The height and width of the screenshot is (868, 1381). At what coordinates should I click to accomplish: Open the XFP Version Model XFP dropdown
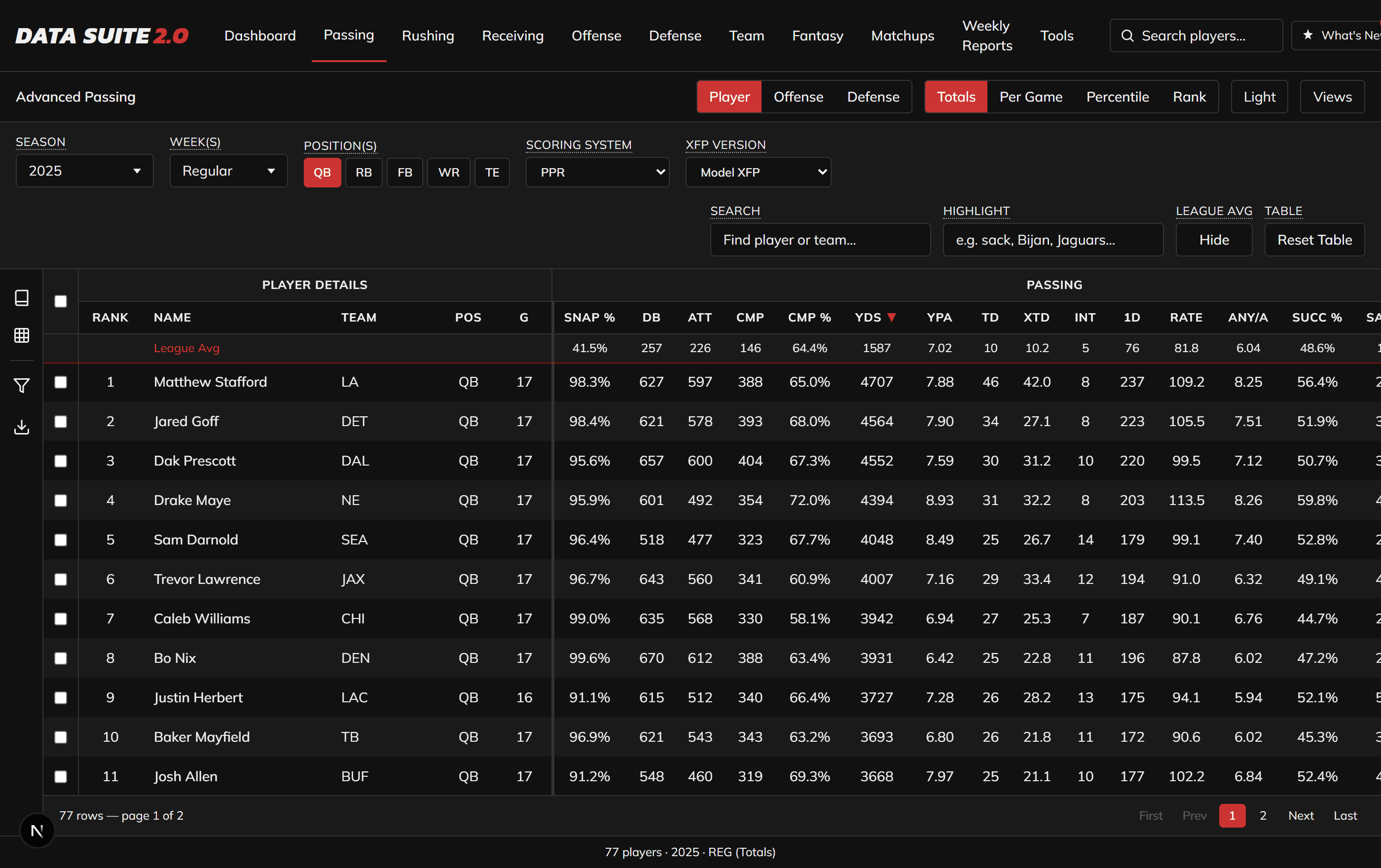click(758, 172)
